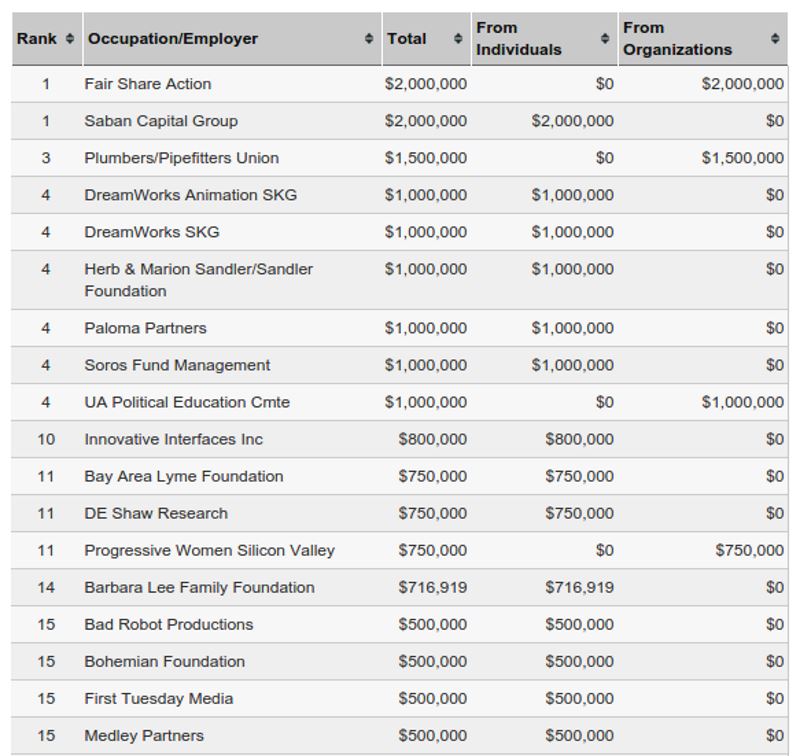The height and width of the screenshot is (756, 800).
Task: Click the Total column header label
Action: (407, 39)
